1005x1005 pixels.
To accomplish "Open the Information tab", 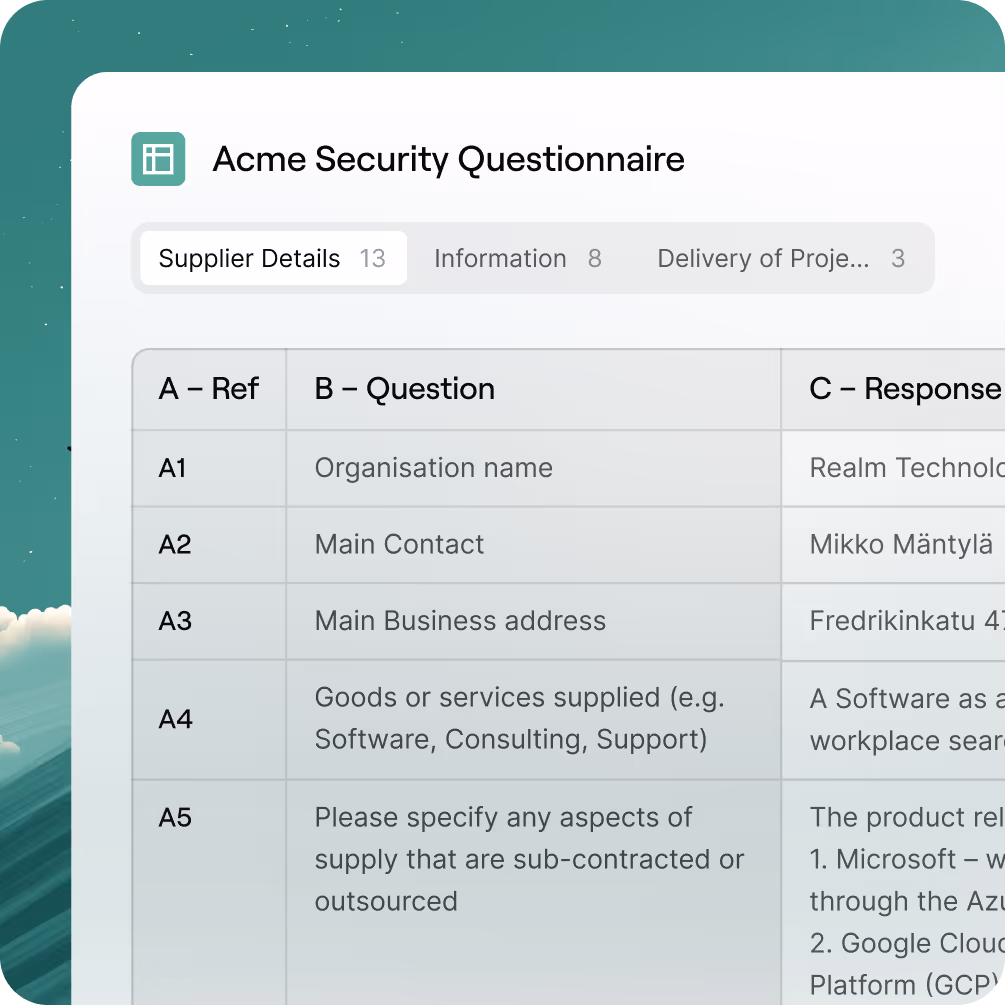I will click(517, 259).
